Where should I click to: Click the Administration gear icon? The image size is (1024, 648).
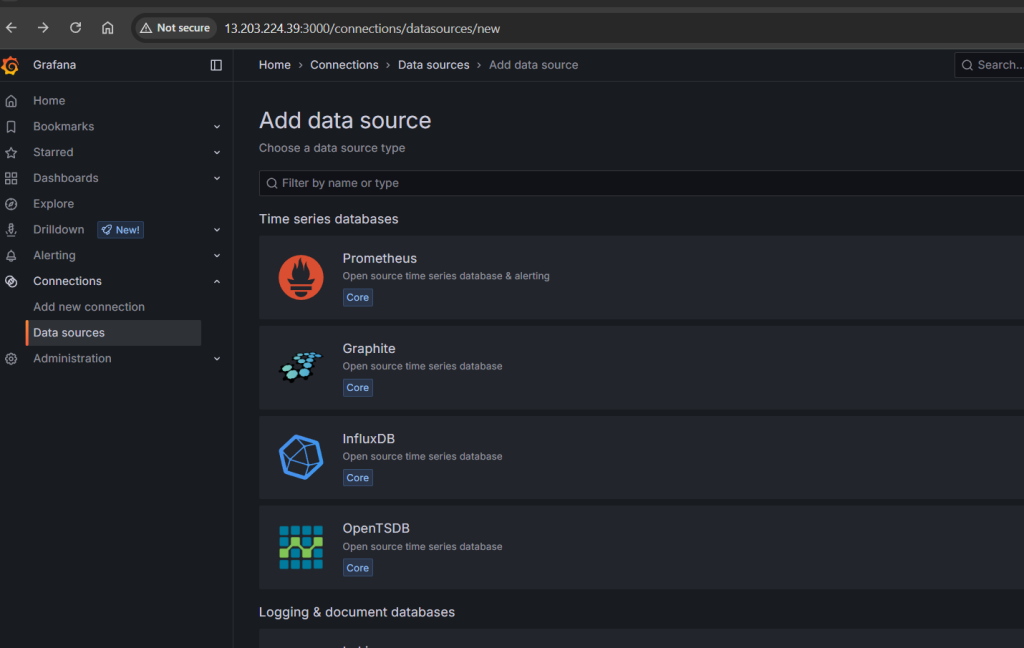[11, 359]
